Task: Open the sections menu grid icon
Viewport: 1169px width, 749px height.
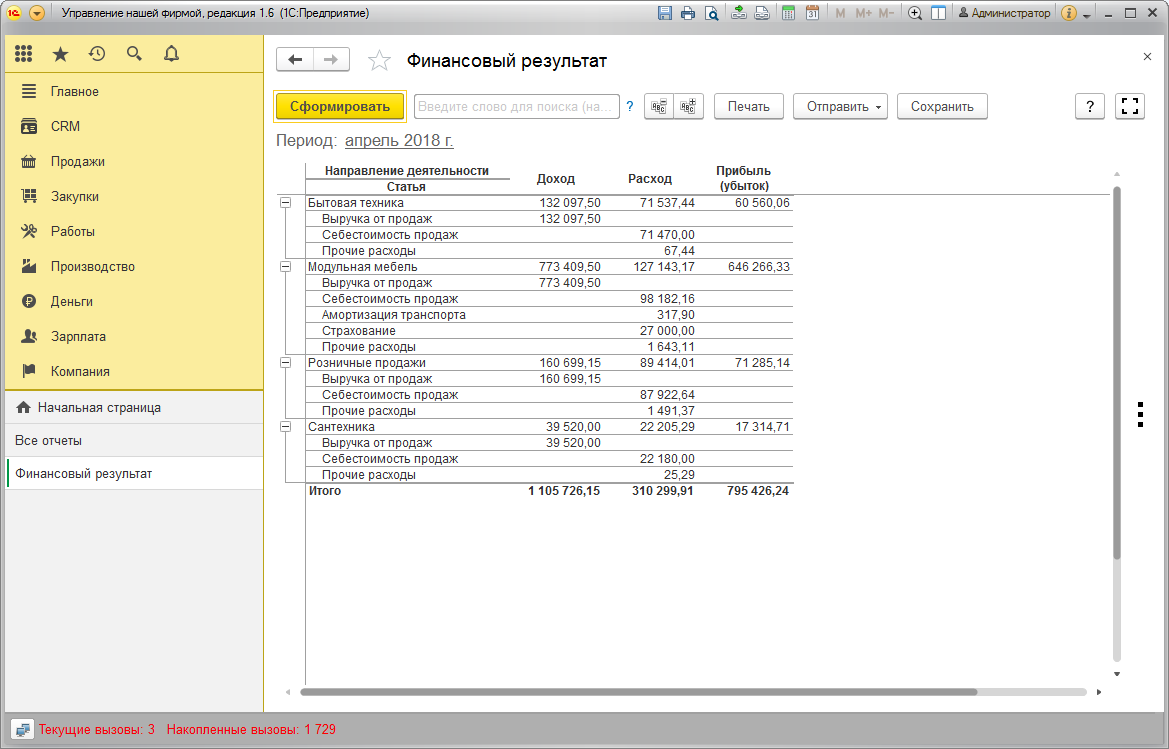Action: click(x=23, y=54)
